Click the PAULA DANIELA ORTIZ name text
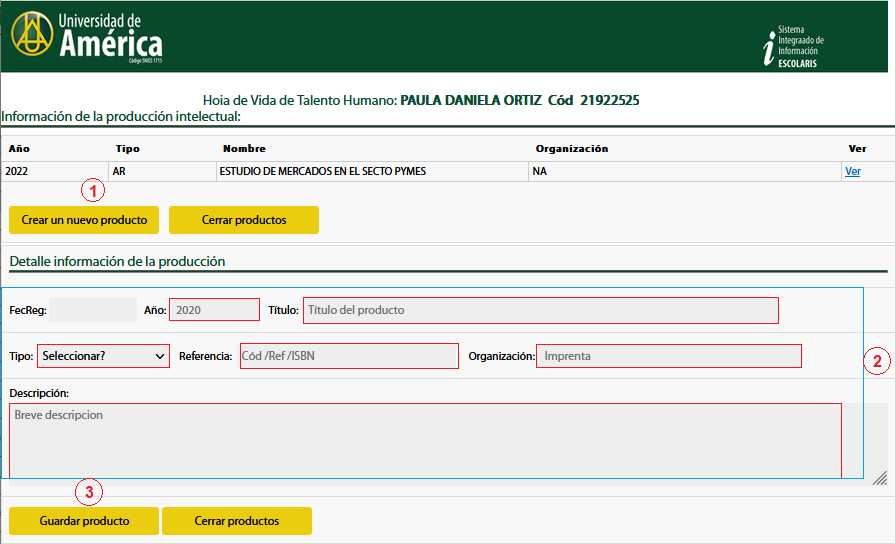 (x=471, y=100)
